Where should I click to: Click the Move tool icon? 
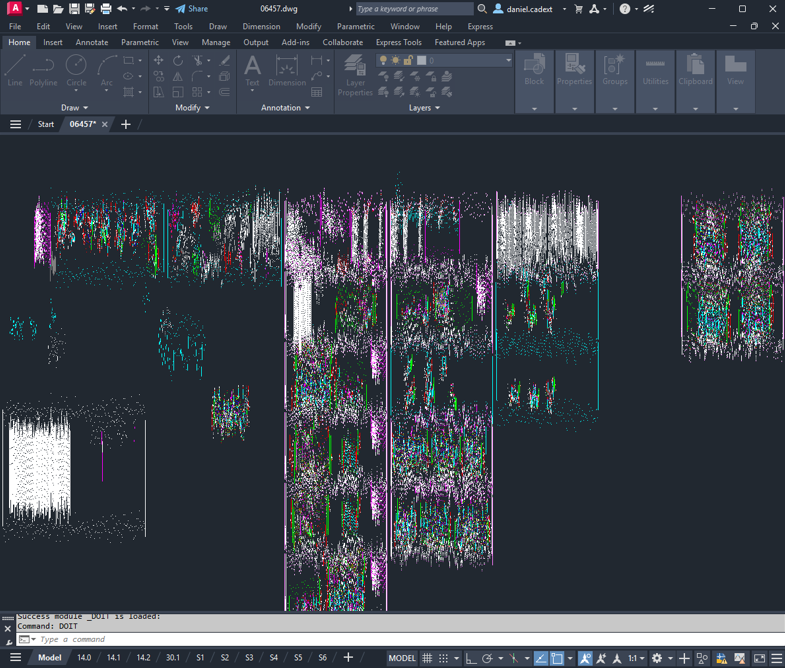pos(159,61)
